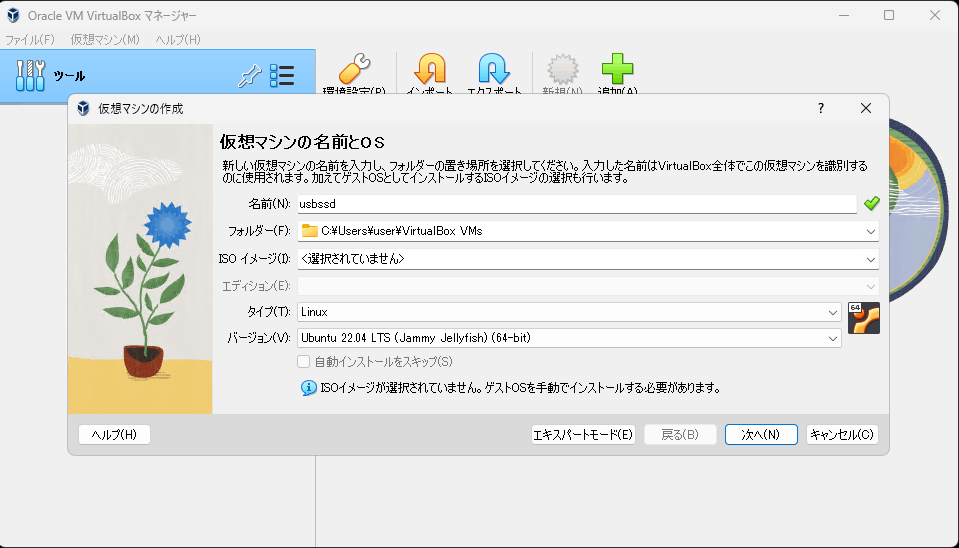The height and width of the screenshot is (548, 959).
Task: Select the Tools wrench-and-screwdriver icon
Action: pyautogui.click(x=30, y=76)
